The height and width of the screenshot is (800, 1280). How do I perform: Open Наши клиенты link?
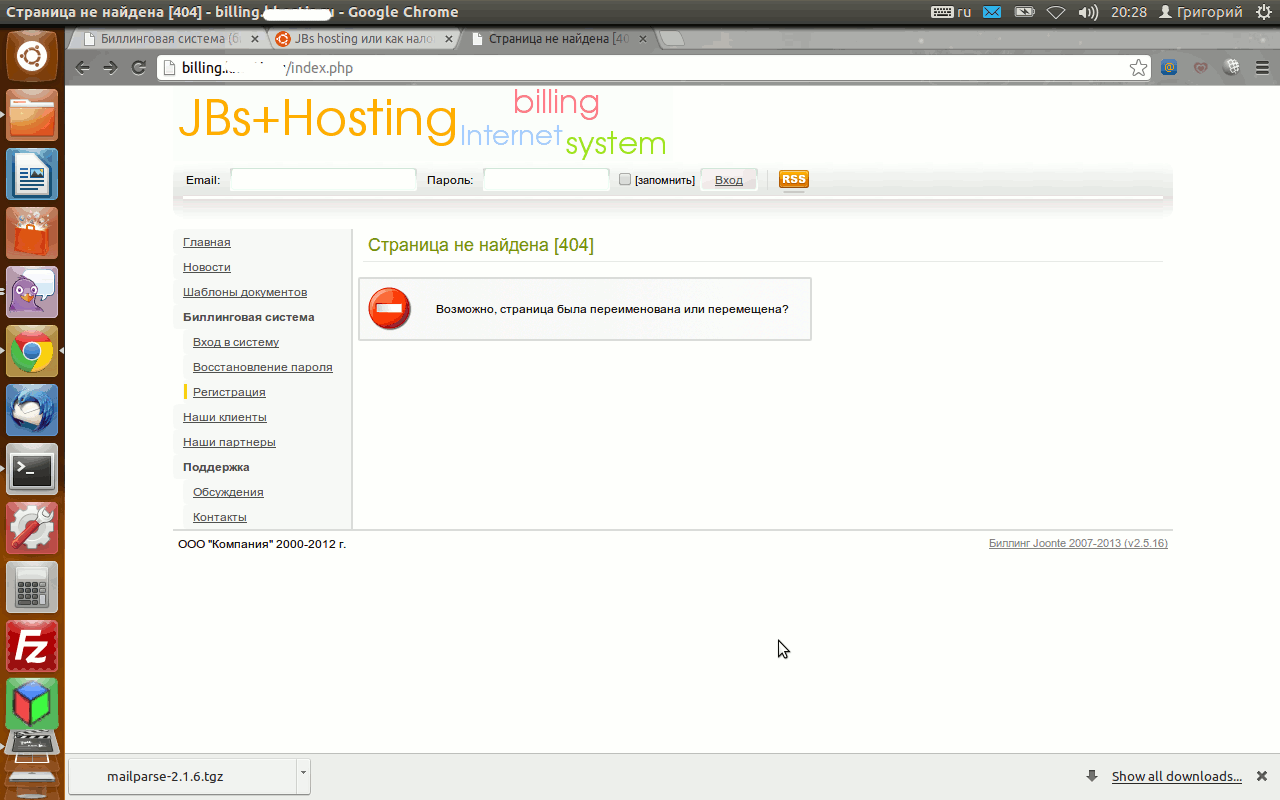tap(225, 417)
